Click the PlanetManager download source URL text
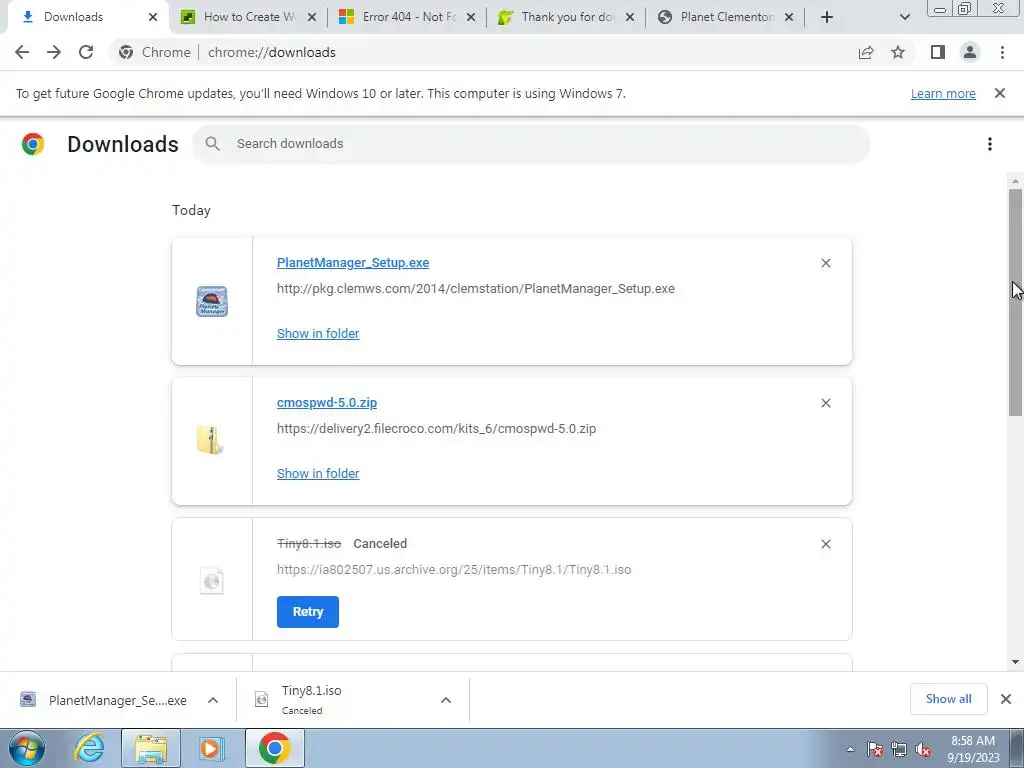Image resolution: width=1024 pixels, height=768 pixels. (x=475, y=289)
